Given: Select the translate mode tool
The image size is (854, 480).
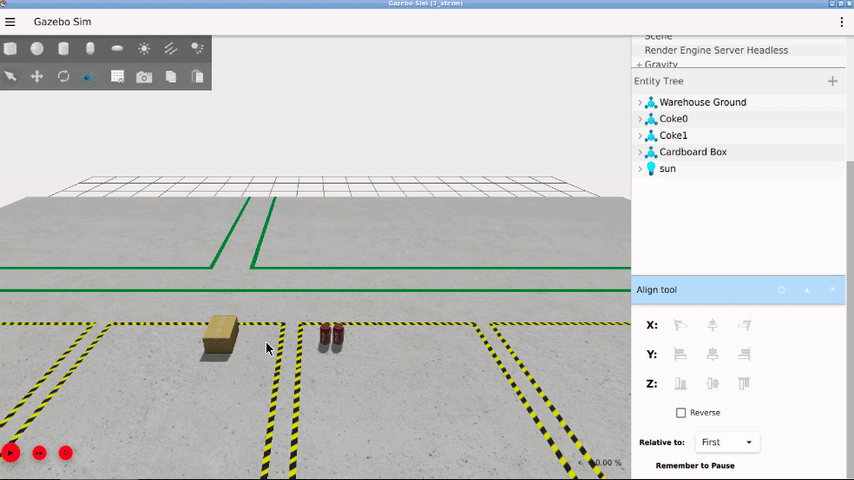Looking at the screenshot, I should coord(37,76).
